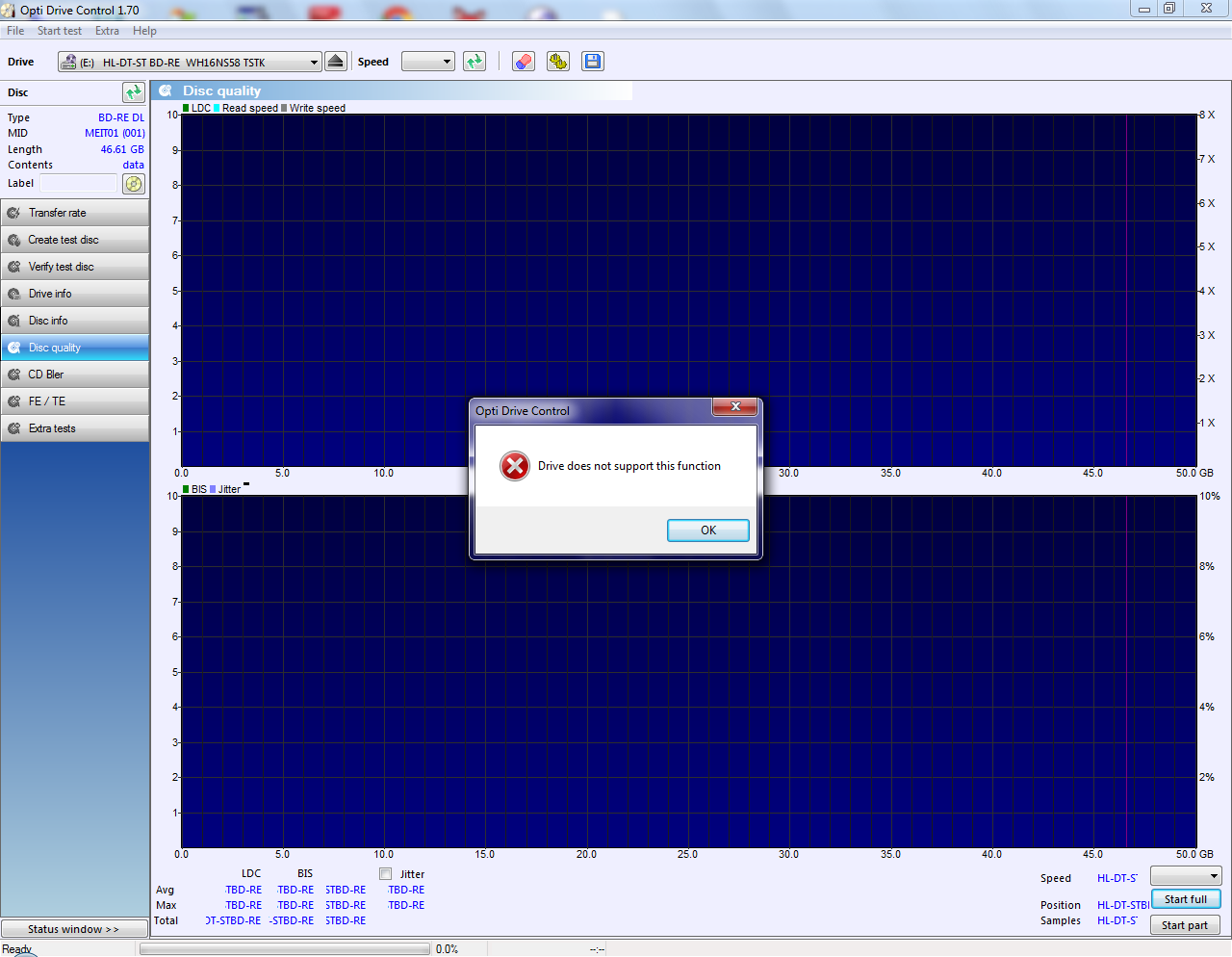1232x957 pixels.
Task: Click the disc label edit icon
Action: [134, 183]
